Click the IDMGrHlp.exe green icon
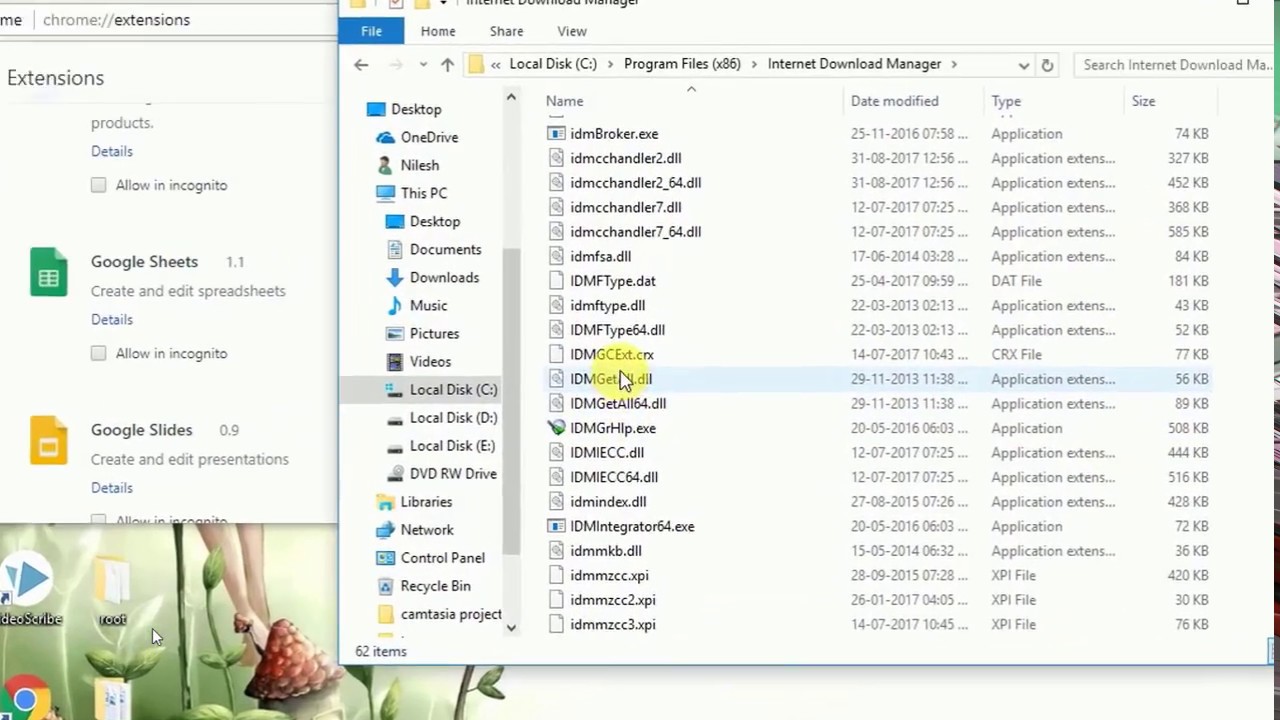1280x720 pixels. coord(556,428)
